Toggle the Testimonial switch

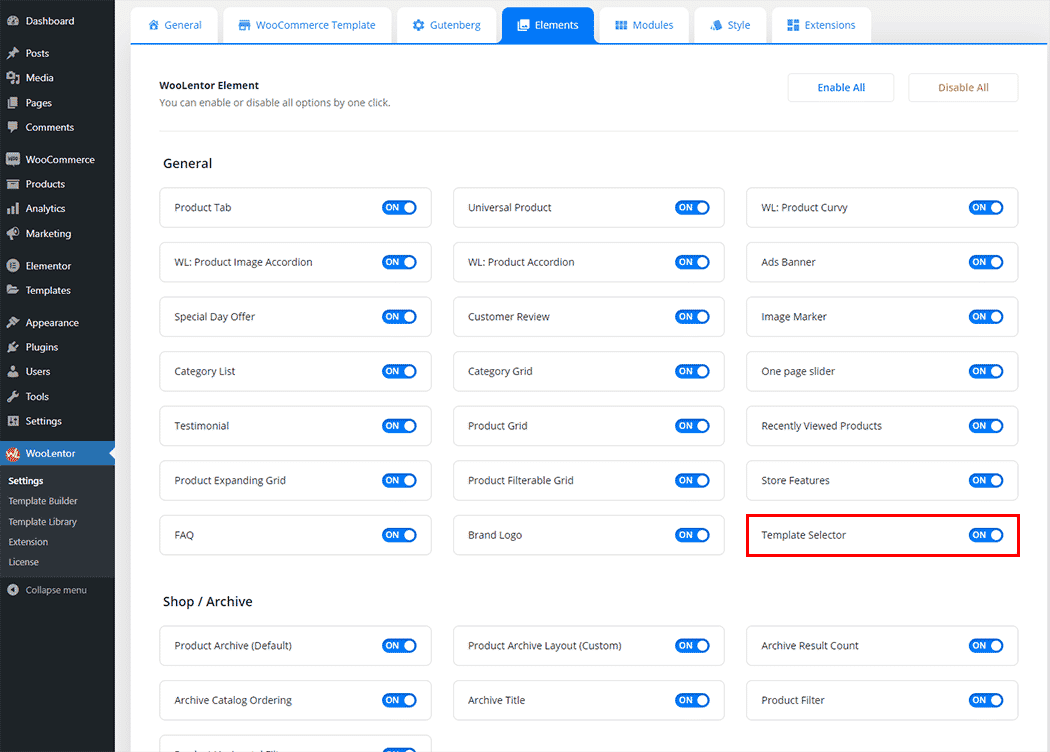[x=399, y=426]
